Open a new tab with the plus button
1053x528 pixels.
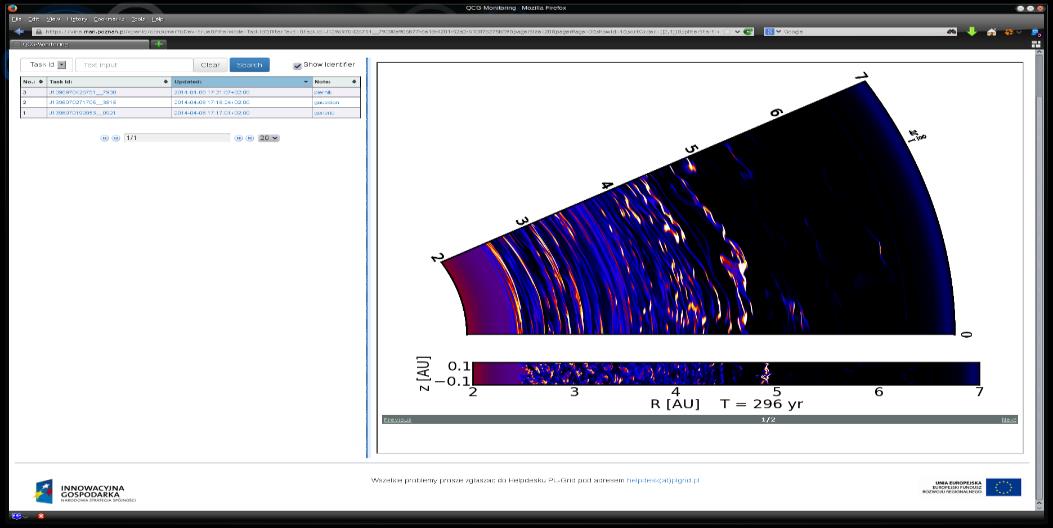coord(158,44)
